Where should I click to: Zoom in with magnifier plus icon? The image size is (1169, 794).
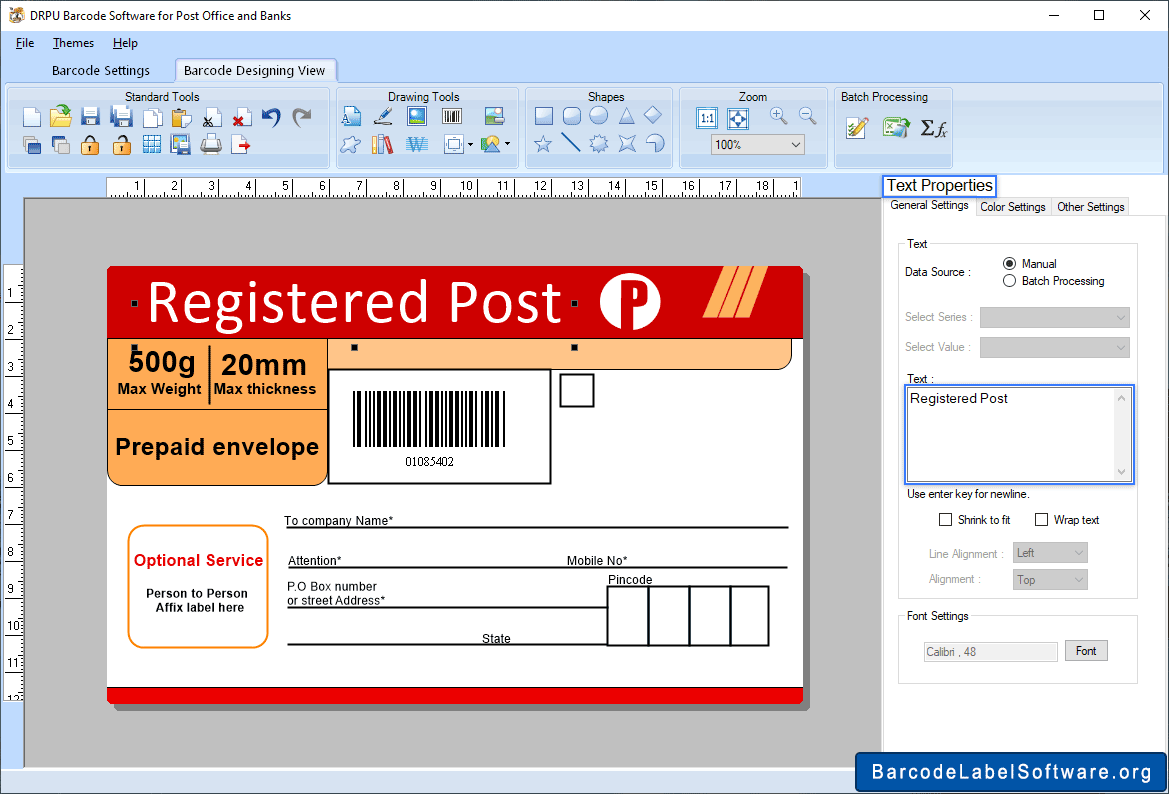[x=778, y=116]
